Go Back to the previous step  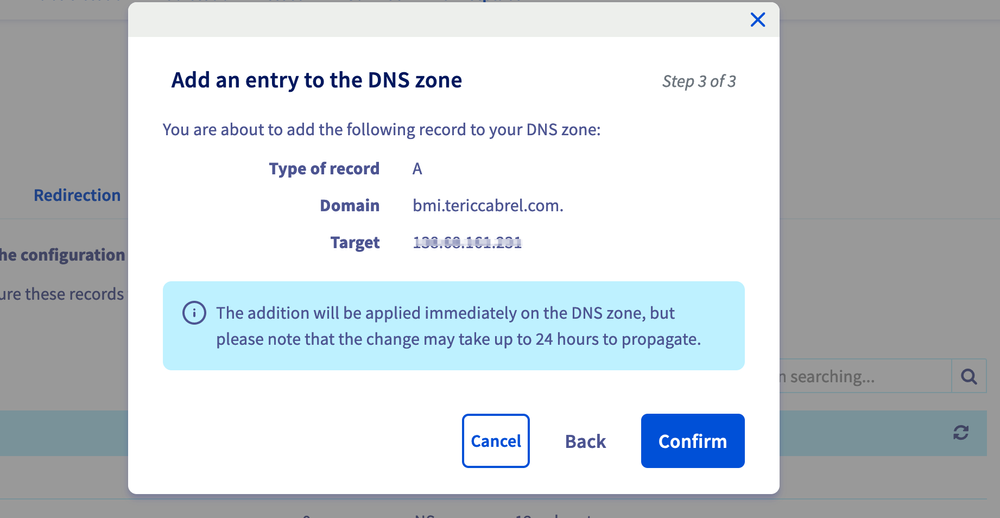coord(585,441)
